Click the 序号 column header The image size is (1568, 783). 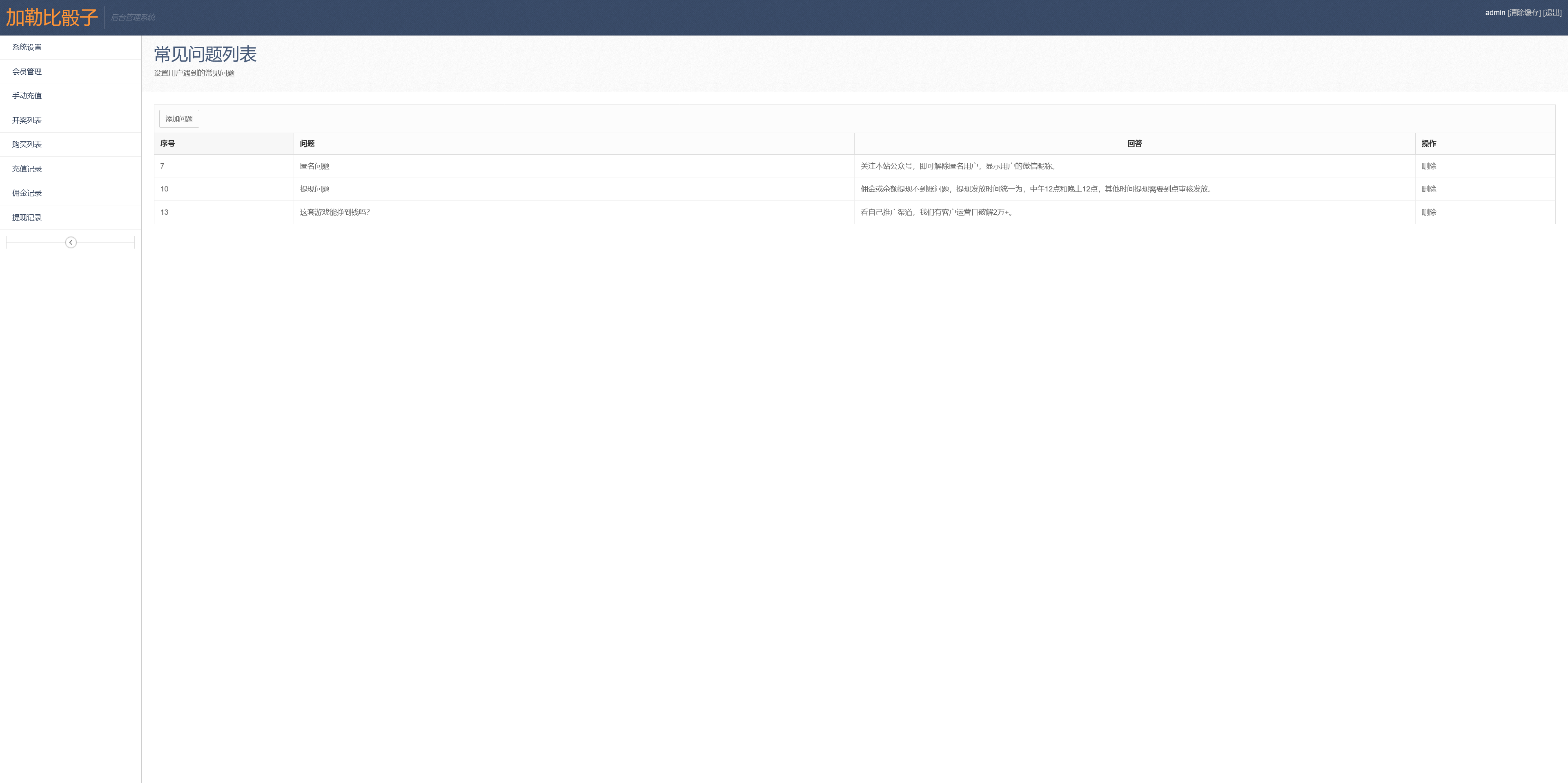click(x=167, y=144)
